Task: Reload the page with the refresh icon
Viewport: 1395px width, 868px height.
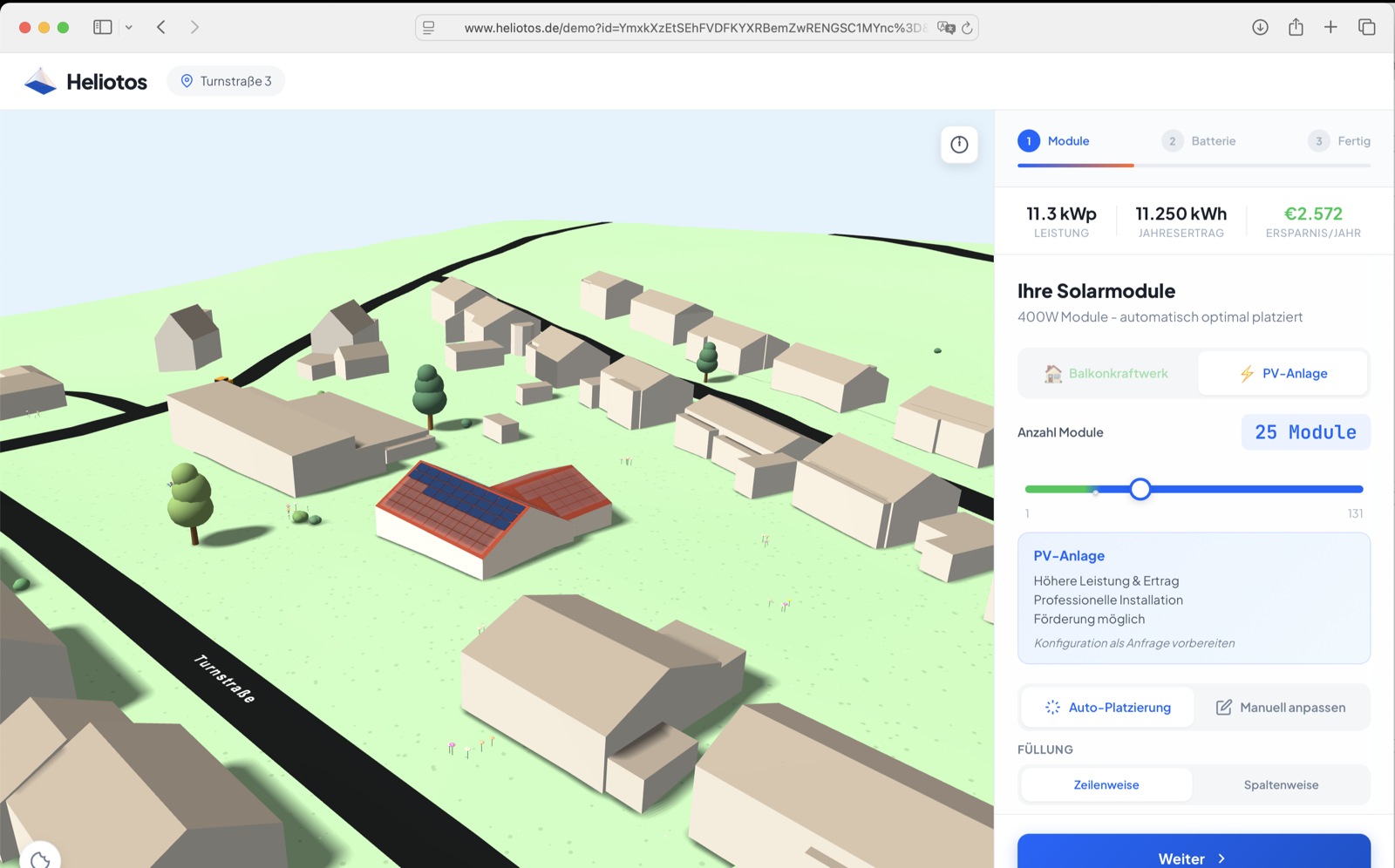Action: [967, 28]
